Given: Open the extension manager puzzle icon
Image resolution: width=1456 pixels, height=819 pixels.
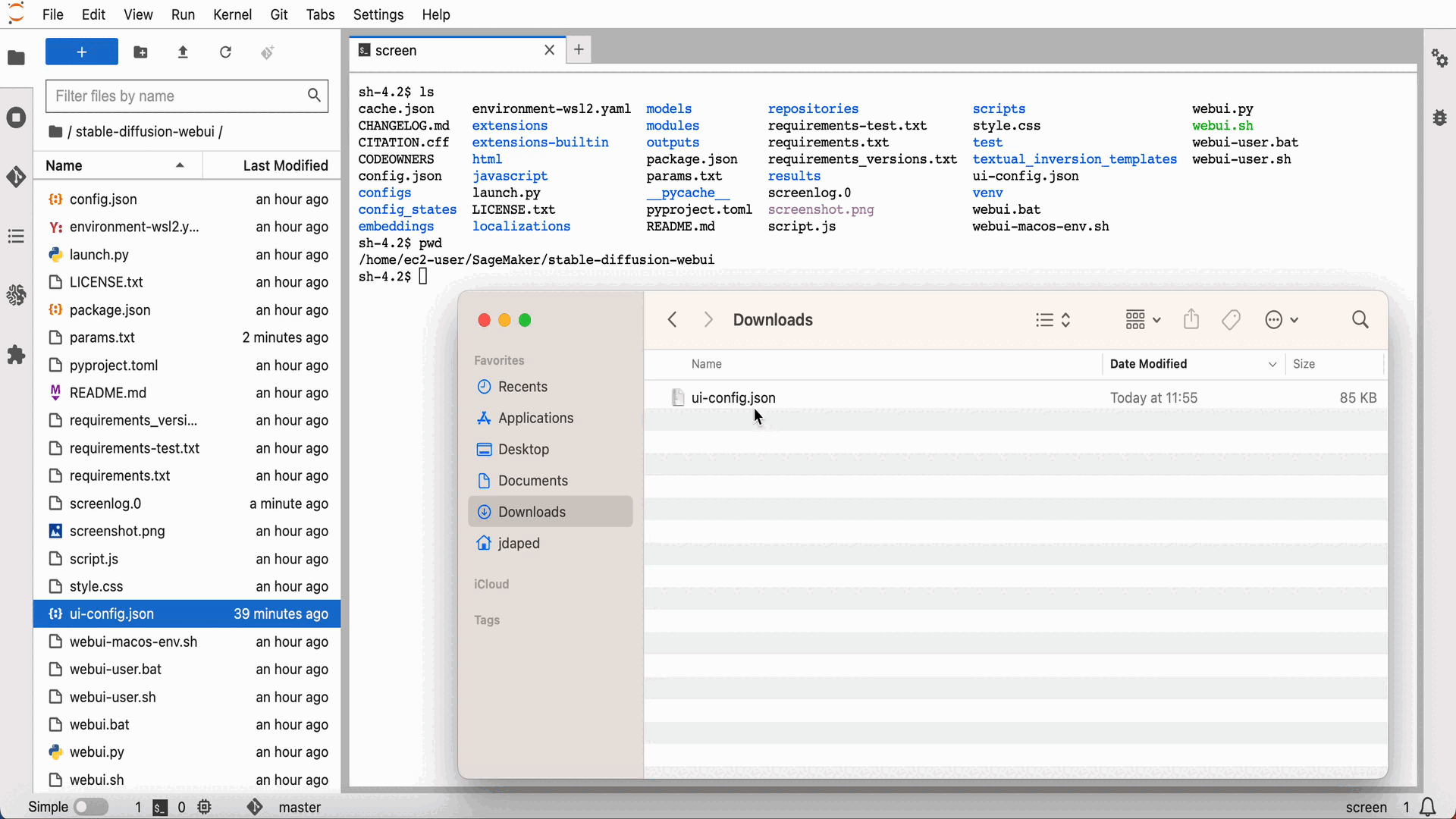Looking at the screenshot, I should point(16,354).
